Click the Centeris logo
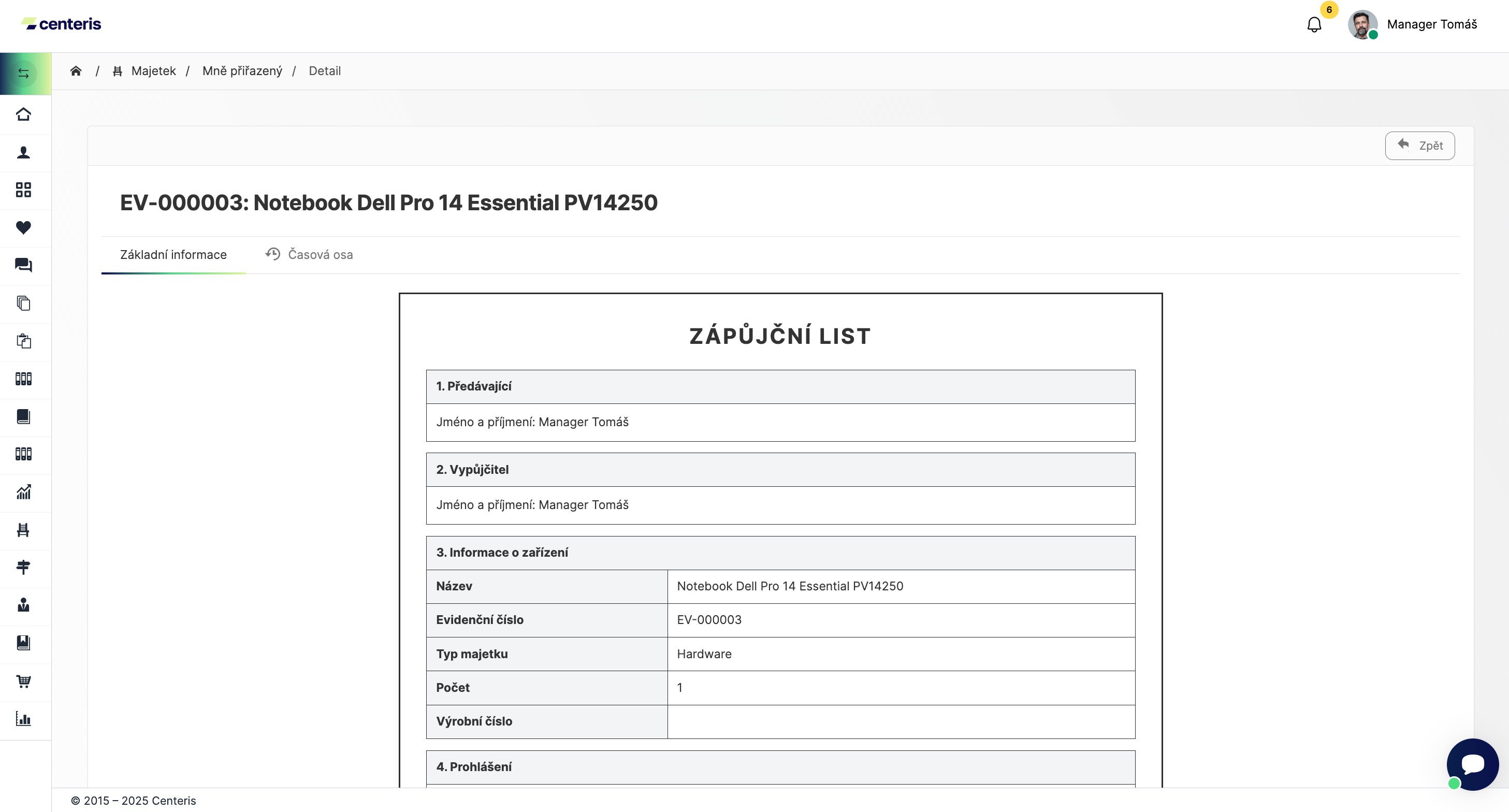Screen dimensions: 1509x812 61,24
